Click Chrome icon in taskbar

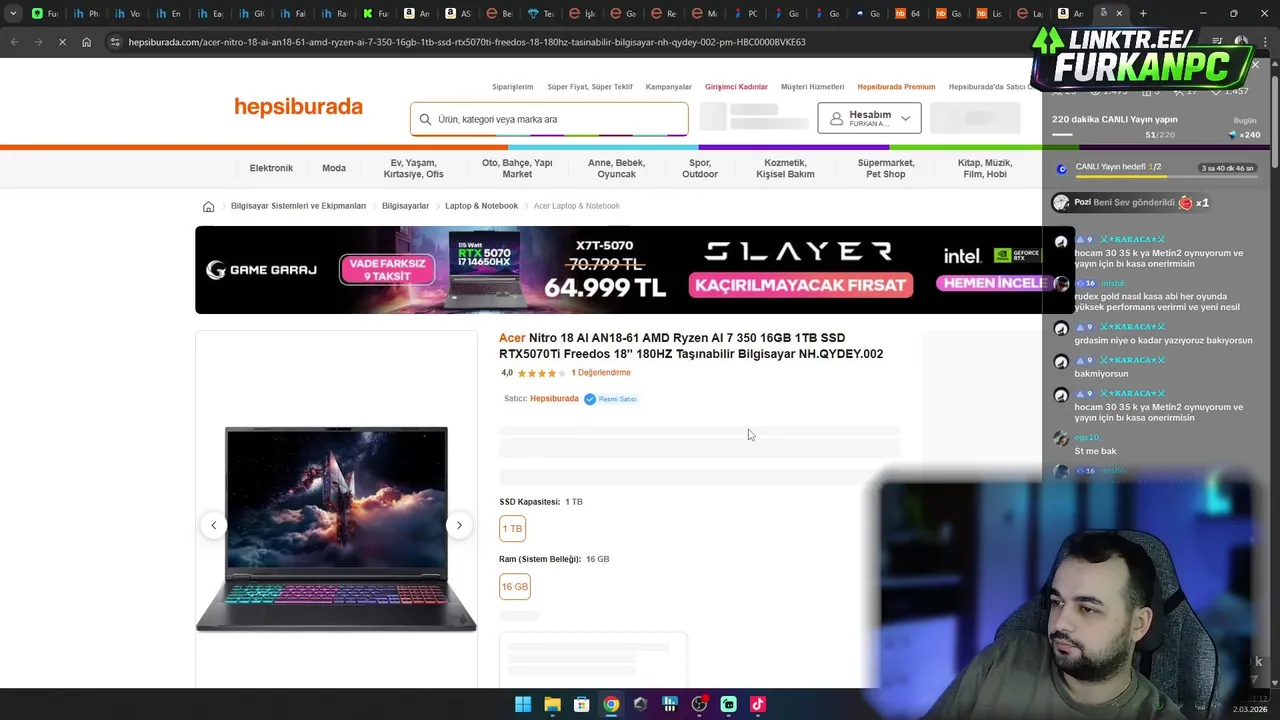point(611,704)
